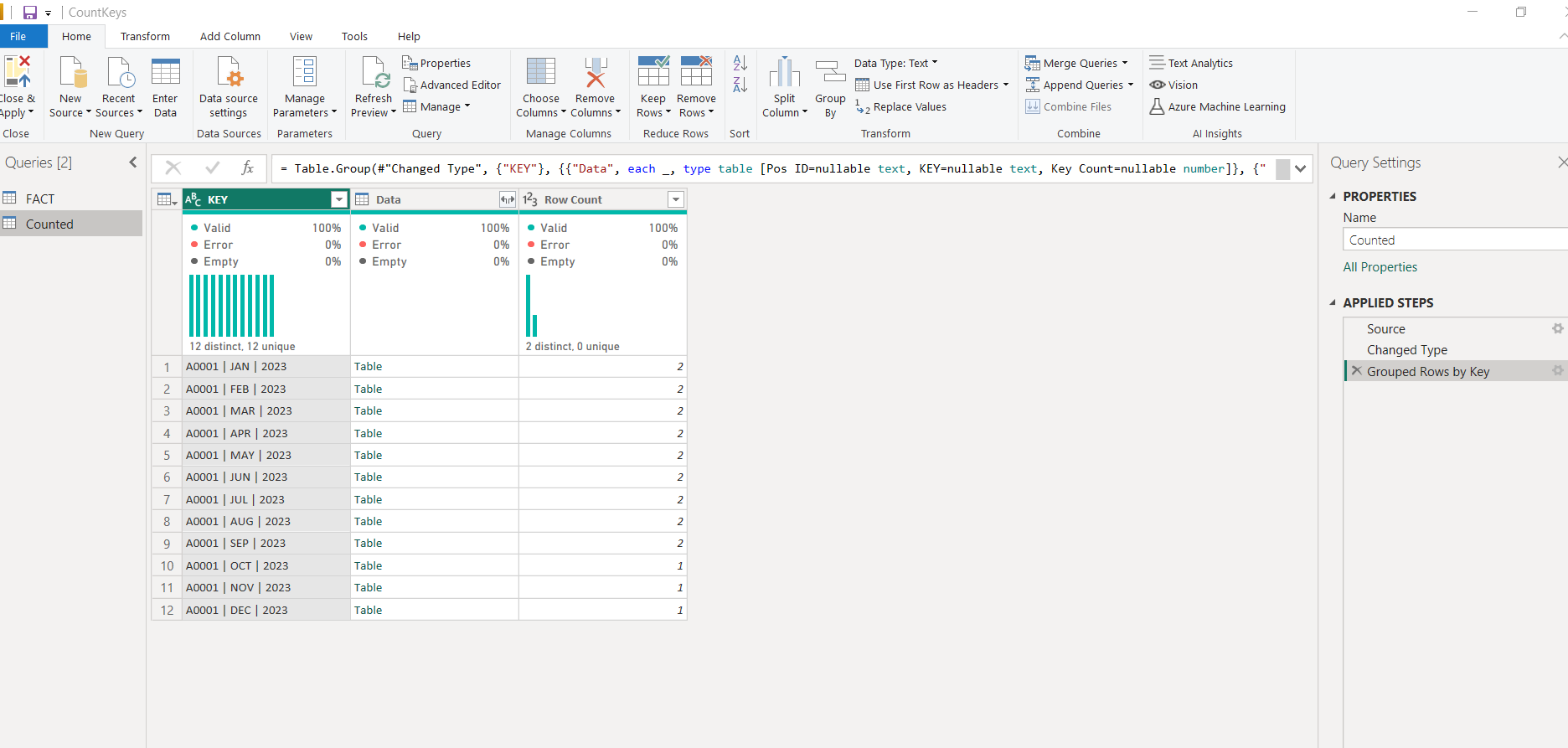The width and height of the screenshot is (1568, 748).
Task: Collapse the Queries pane
Action: pyautogui.click(x=133, y=162)
